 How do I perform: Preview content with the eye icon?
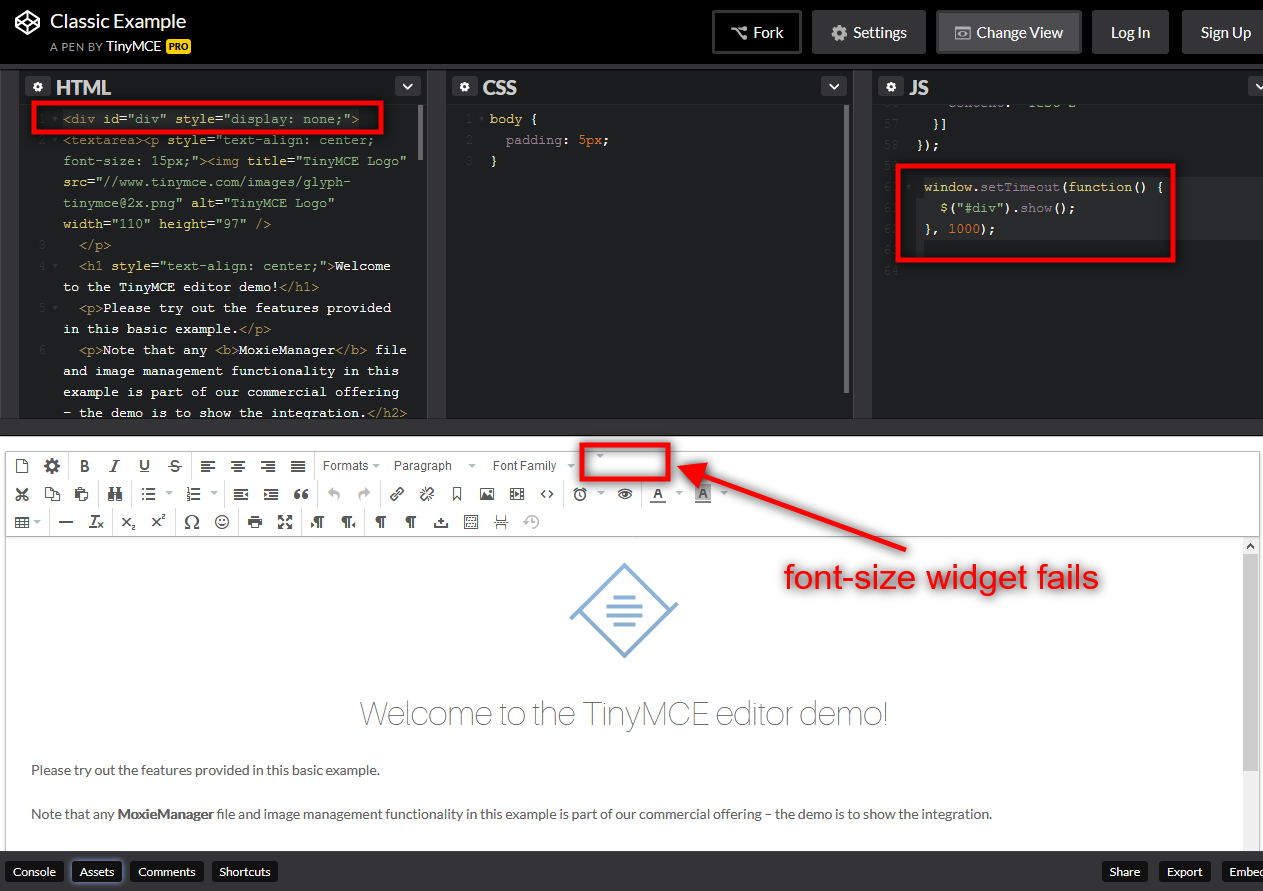625,494
